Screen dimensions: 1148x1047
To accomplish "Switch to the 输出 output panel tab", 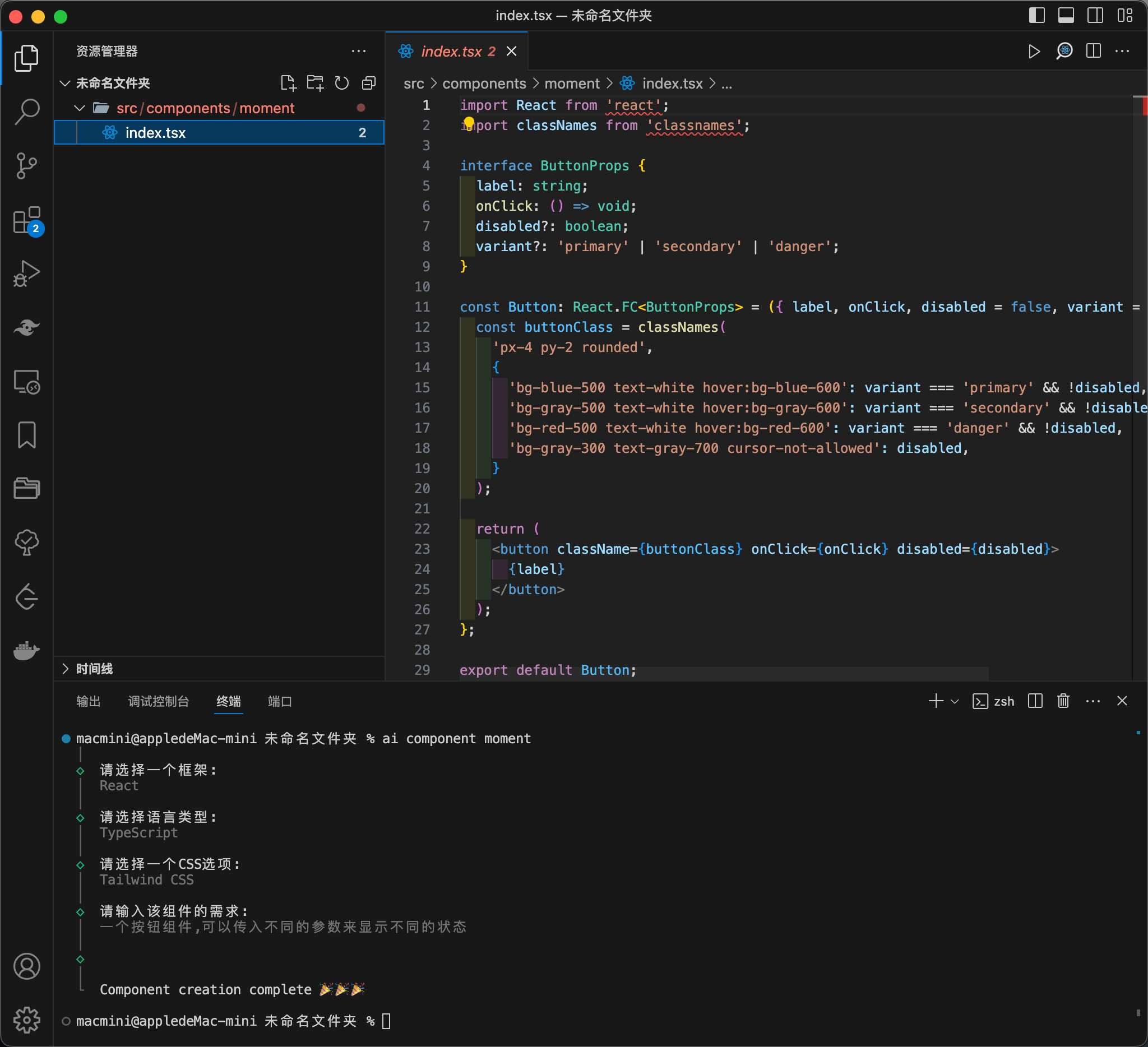I will pyautogui.click(x=87, y=702).
